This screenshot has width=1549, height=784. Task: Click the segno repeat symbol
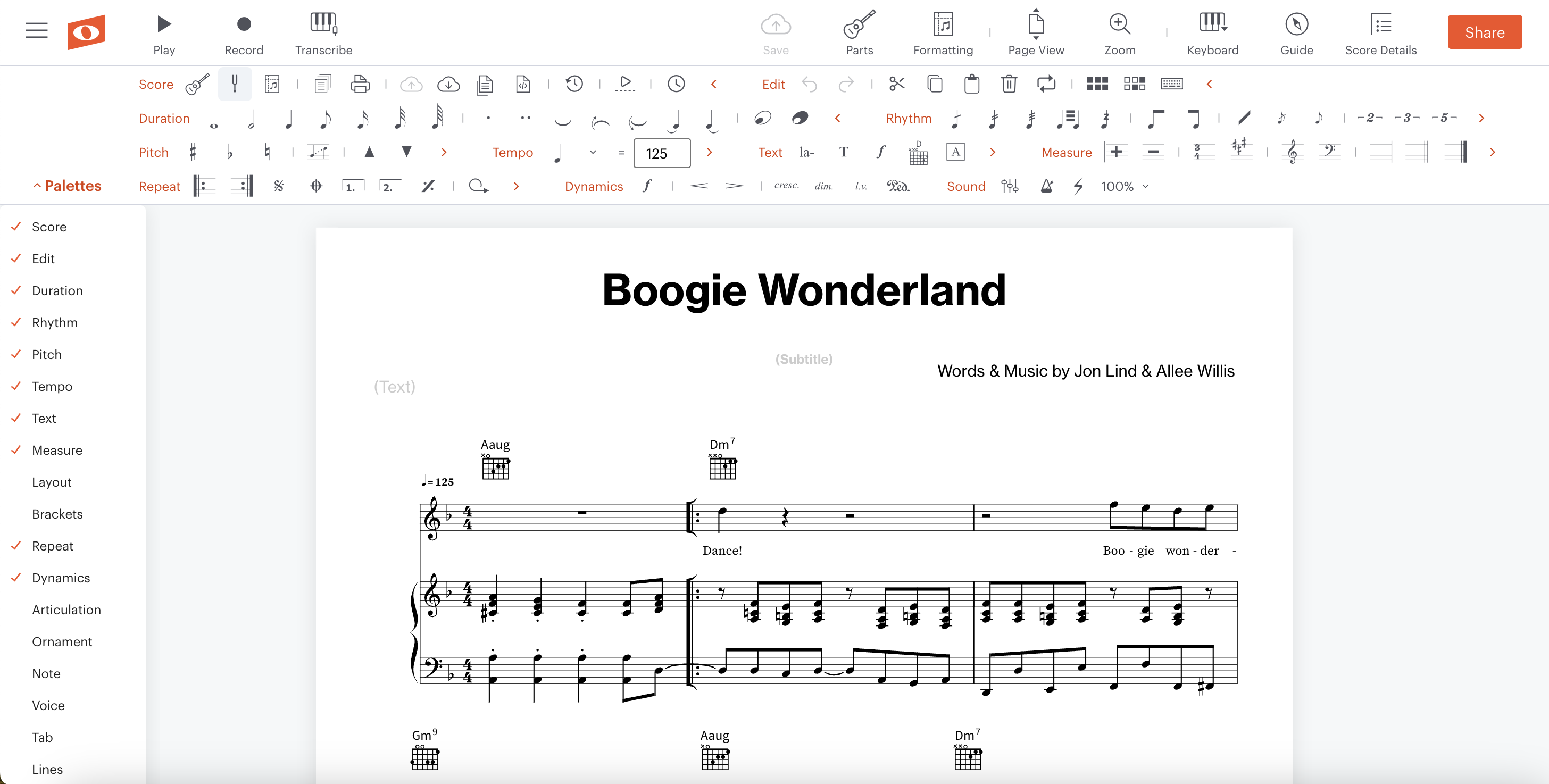(278, 186)
